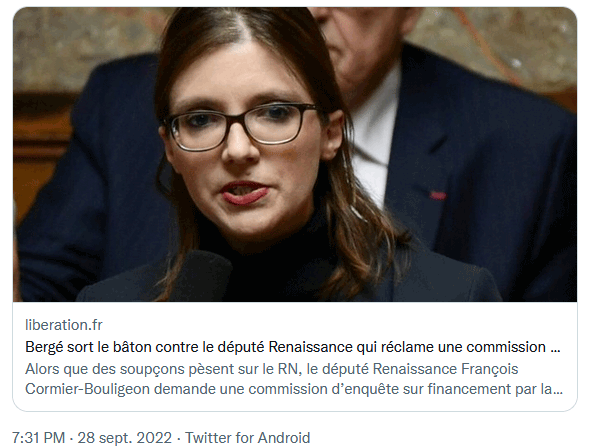Open the Twitter for Android source link
Screen dimensions: 589x448
coord(248,438)
